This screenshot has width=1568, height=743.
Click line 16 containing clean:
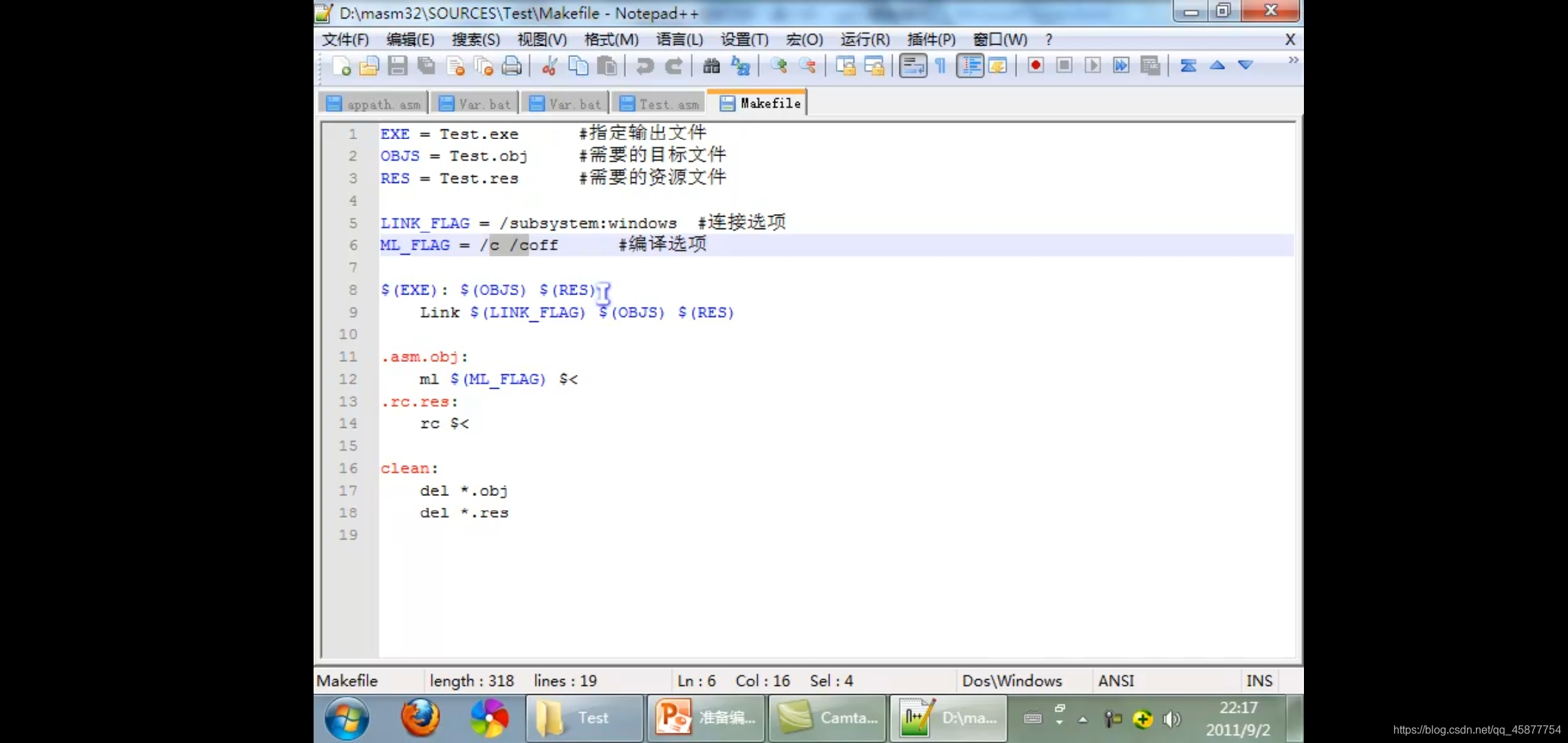[x=409, y=469]
